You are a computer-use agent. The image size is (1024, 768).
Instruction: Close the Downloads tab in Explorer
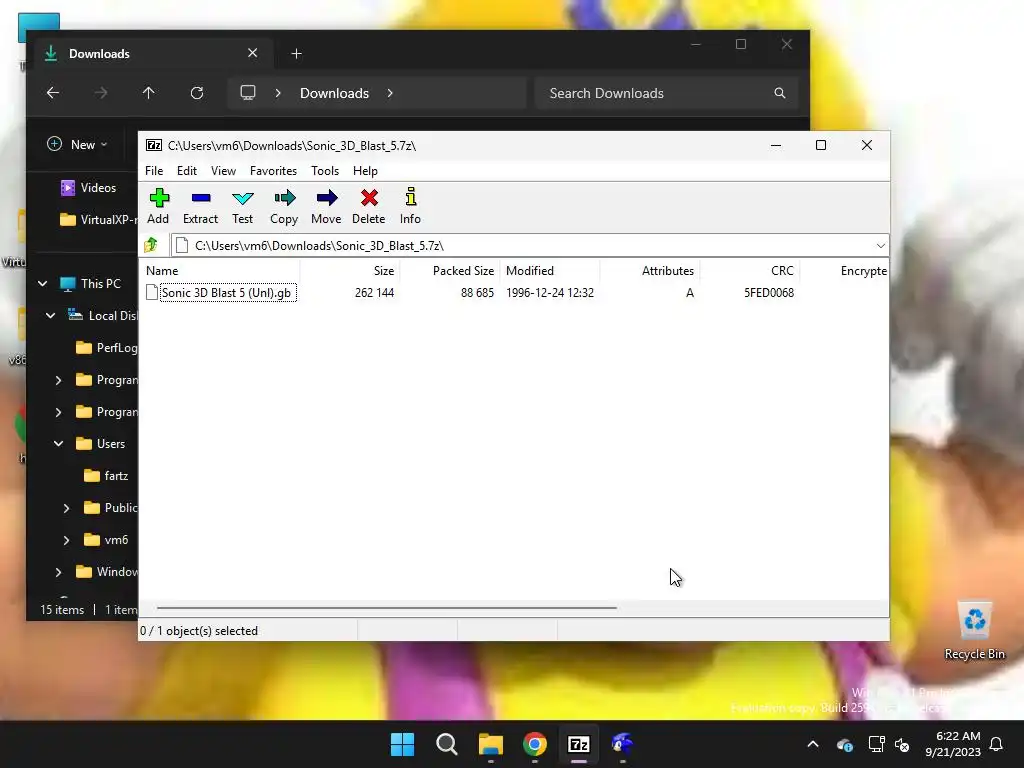point(253,53)
